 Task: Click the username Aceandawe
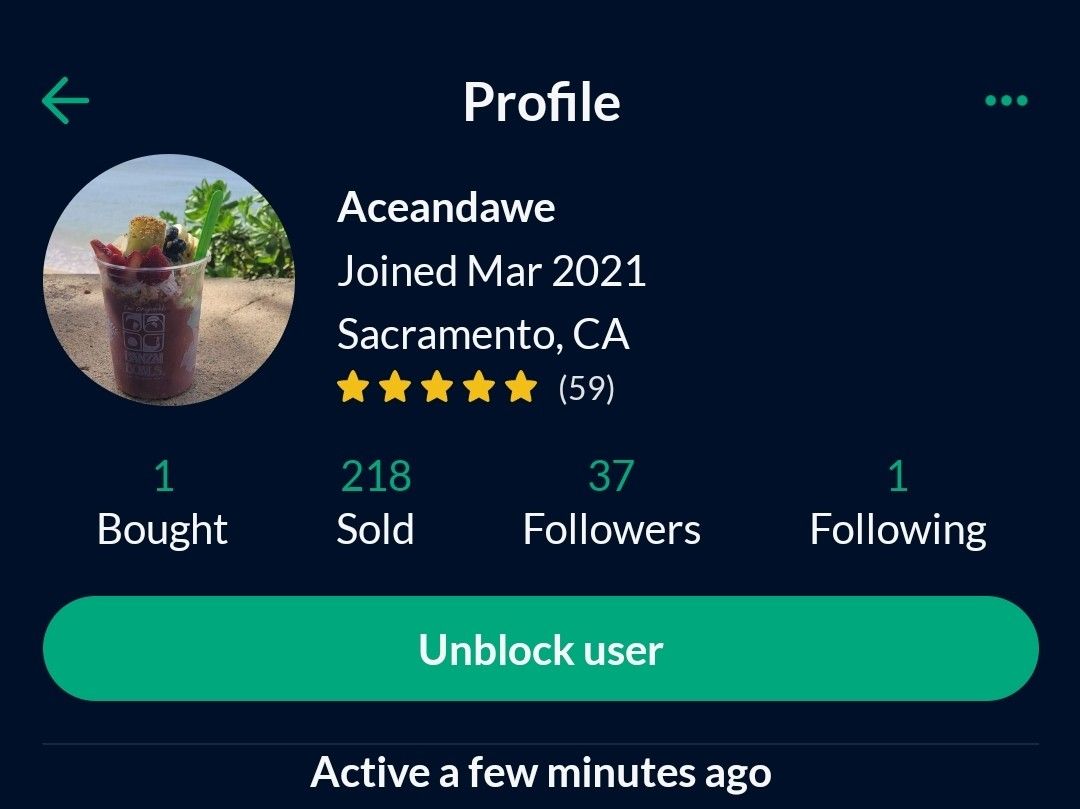447,208
